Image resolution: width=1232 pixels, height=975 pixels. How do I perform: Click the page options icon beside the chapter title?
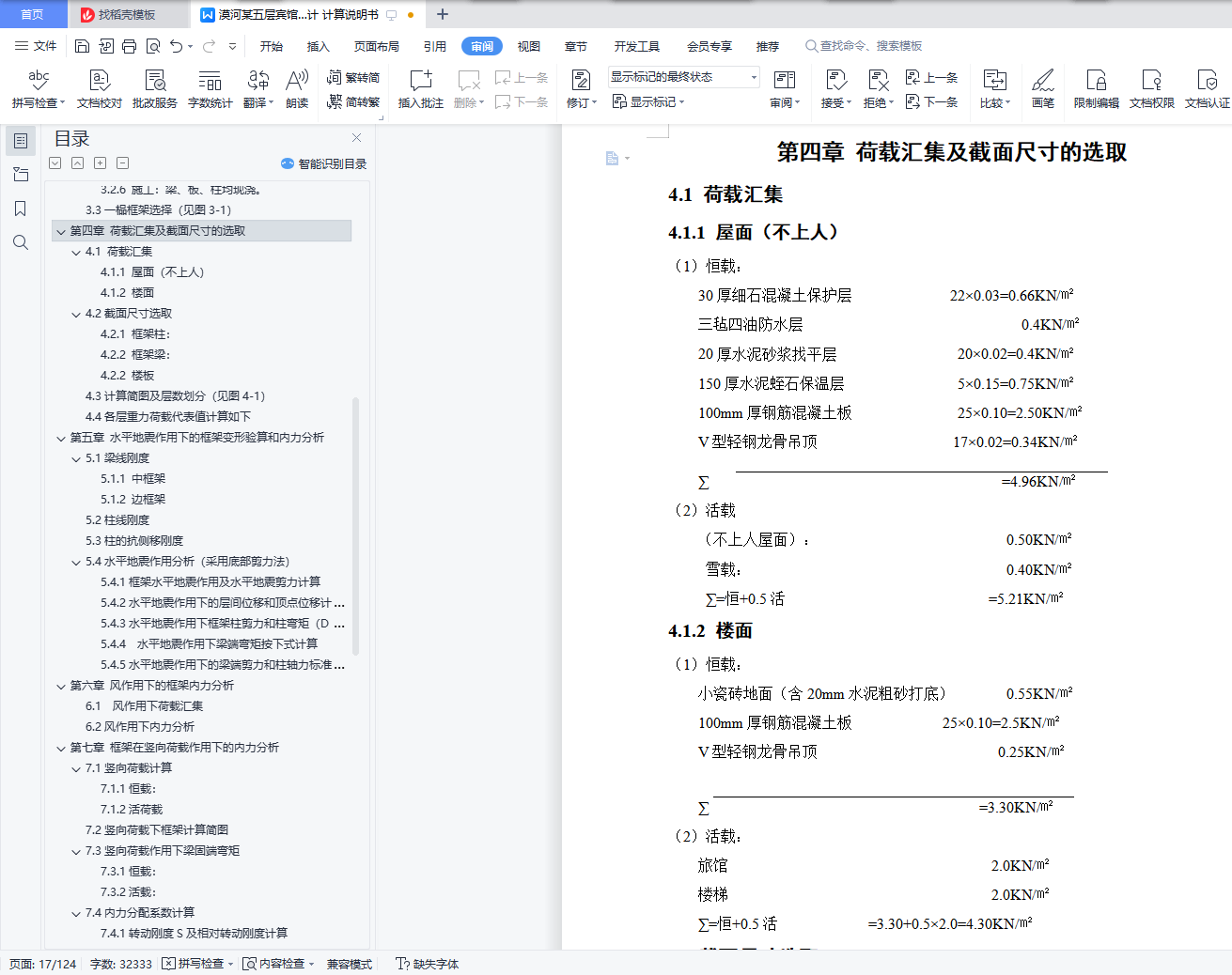(617, 159)
